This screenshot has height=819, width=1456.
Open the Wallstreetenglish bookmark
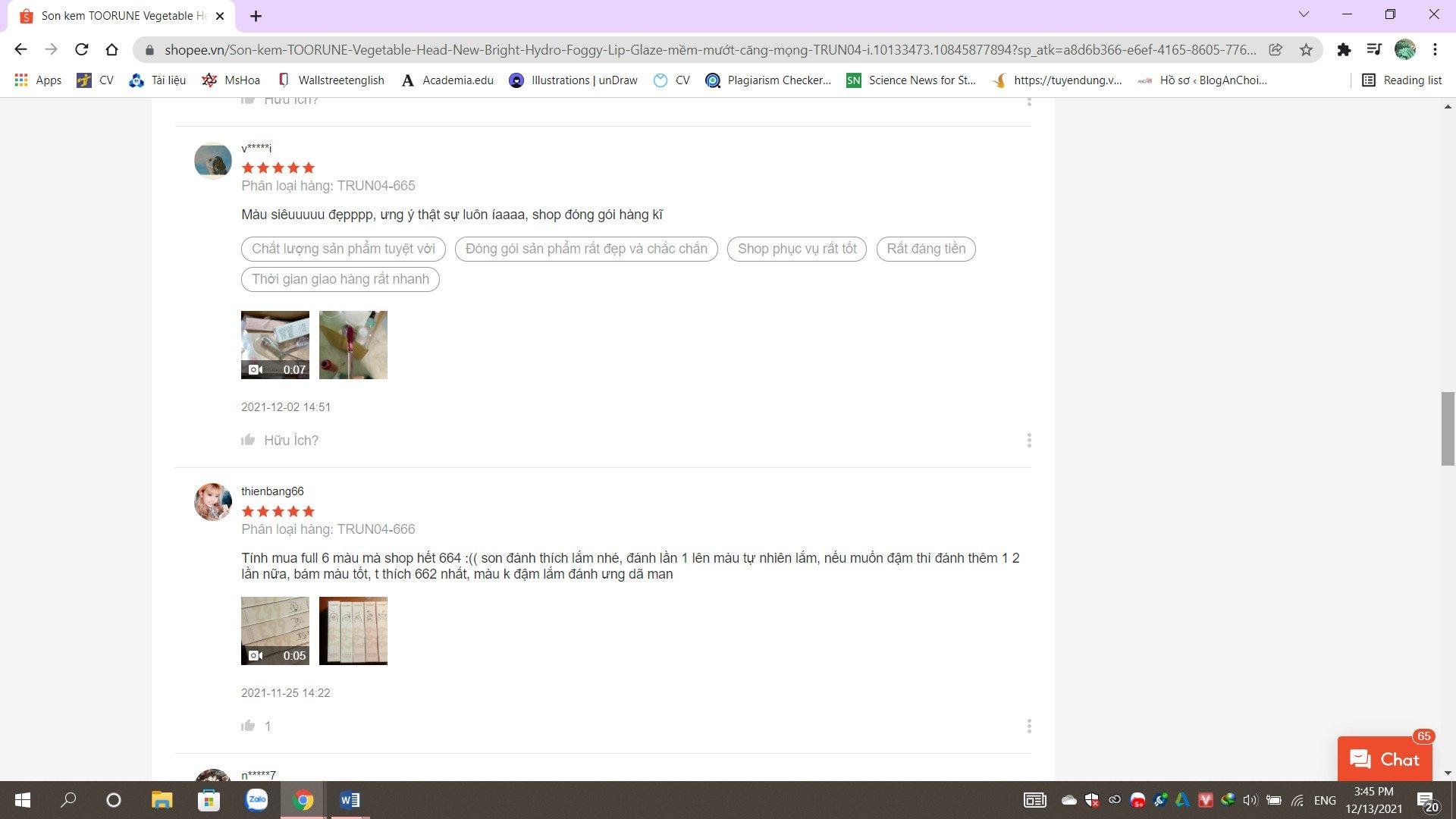coord(331,80)
